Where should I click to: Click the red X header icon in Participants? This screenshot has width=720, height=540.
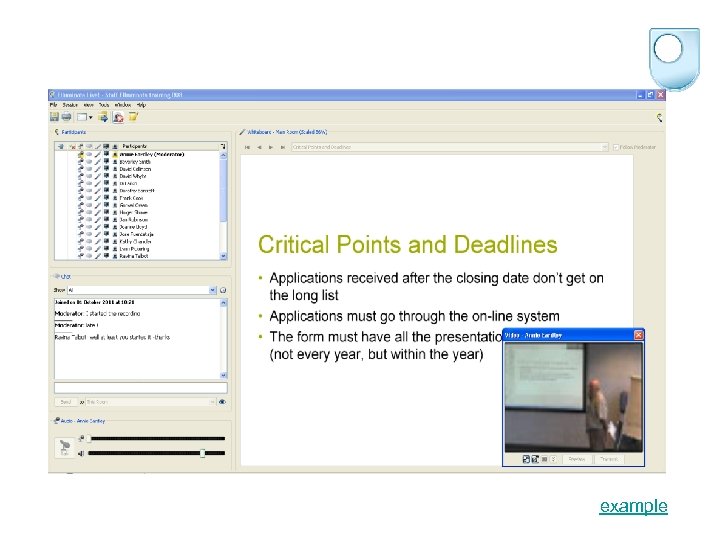[x=72, y=146]
